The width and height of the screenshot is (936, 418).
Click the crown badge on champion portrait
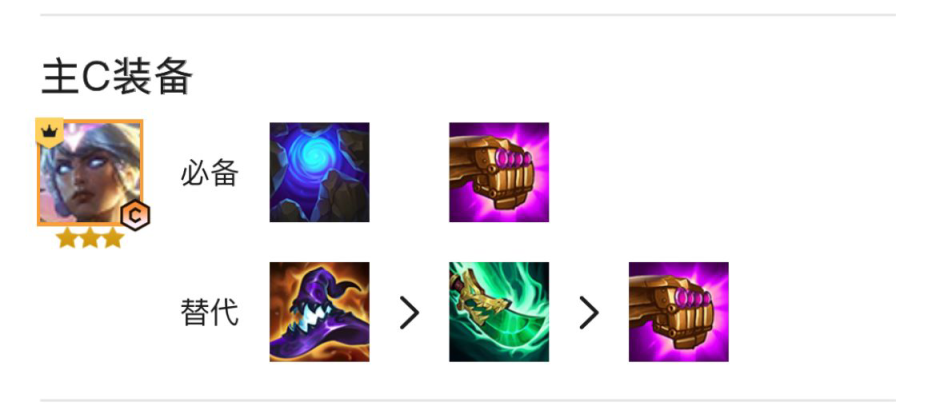[x=49, y=132]
